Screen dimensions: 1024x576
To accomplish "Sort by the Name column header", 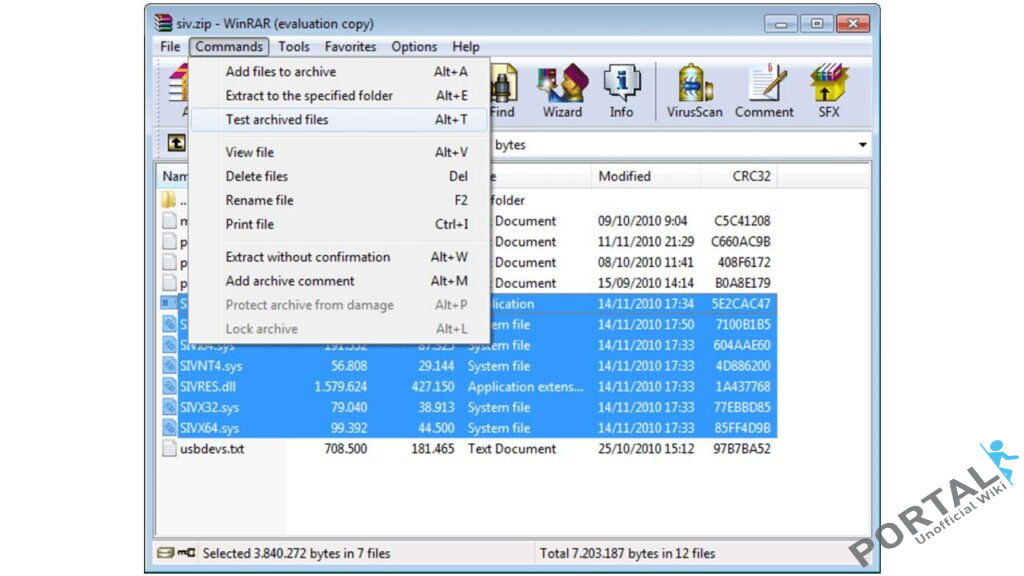I will pos(174,176).
